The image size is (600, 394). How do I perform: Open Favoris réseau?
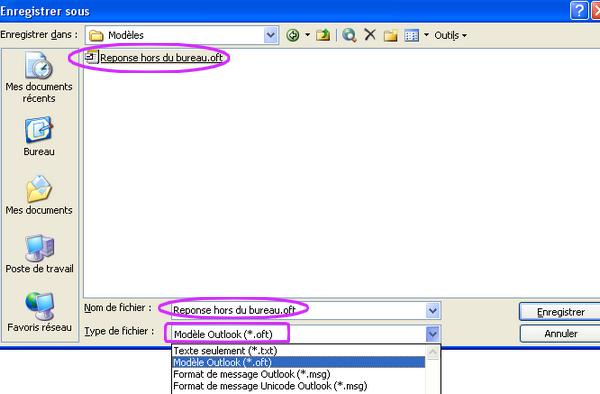click(39, 313)
